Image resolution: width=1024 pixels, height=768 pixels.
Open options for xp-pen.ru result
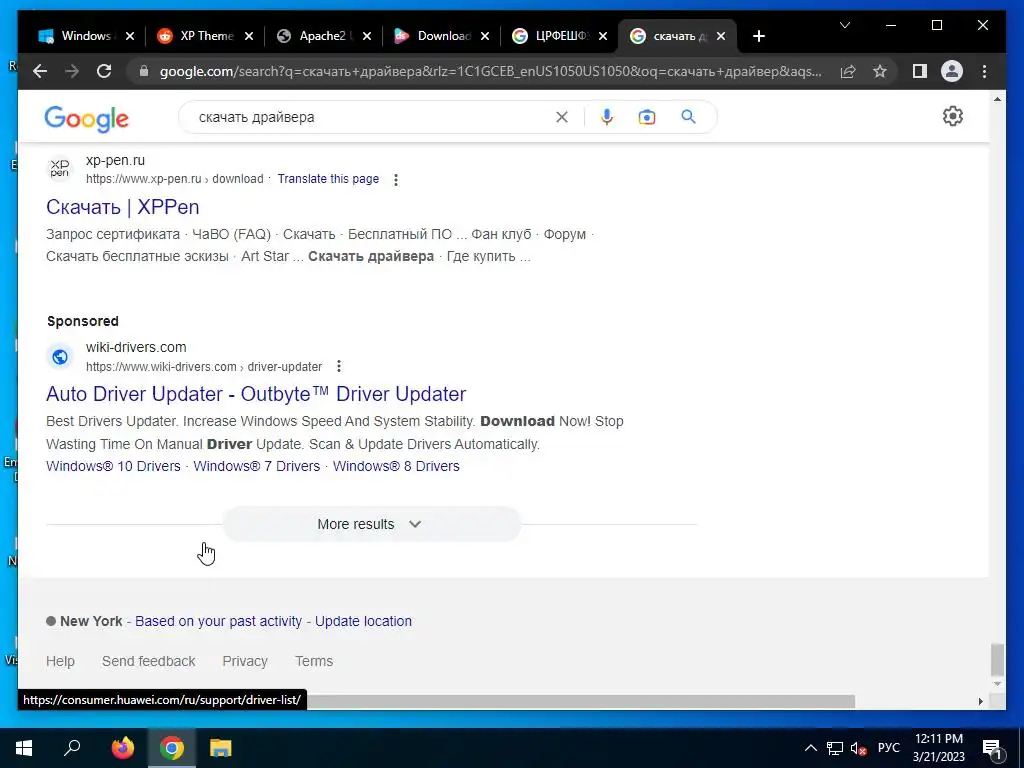(x=396, y=180)
